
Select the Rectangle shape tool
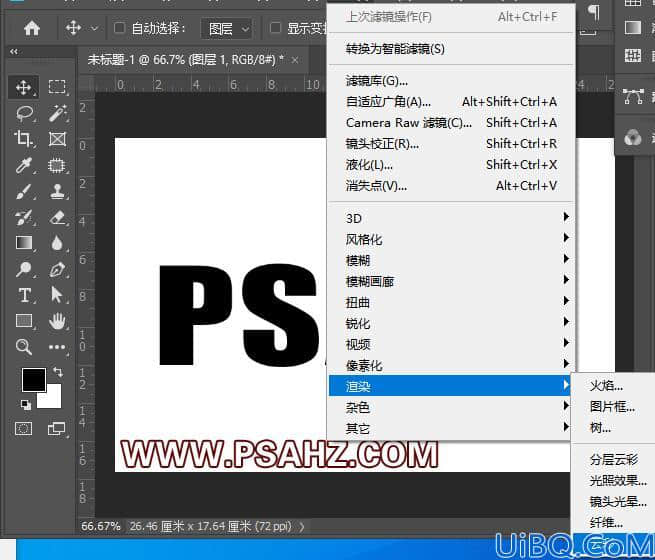[24, 321]
